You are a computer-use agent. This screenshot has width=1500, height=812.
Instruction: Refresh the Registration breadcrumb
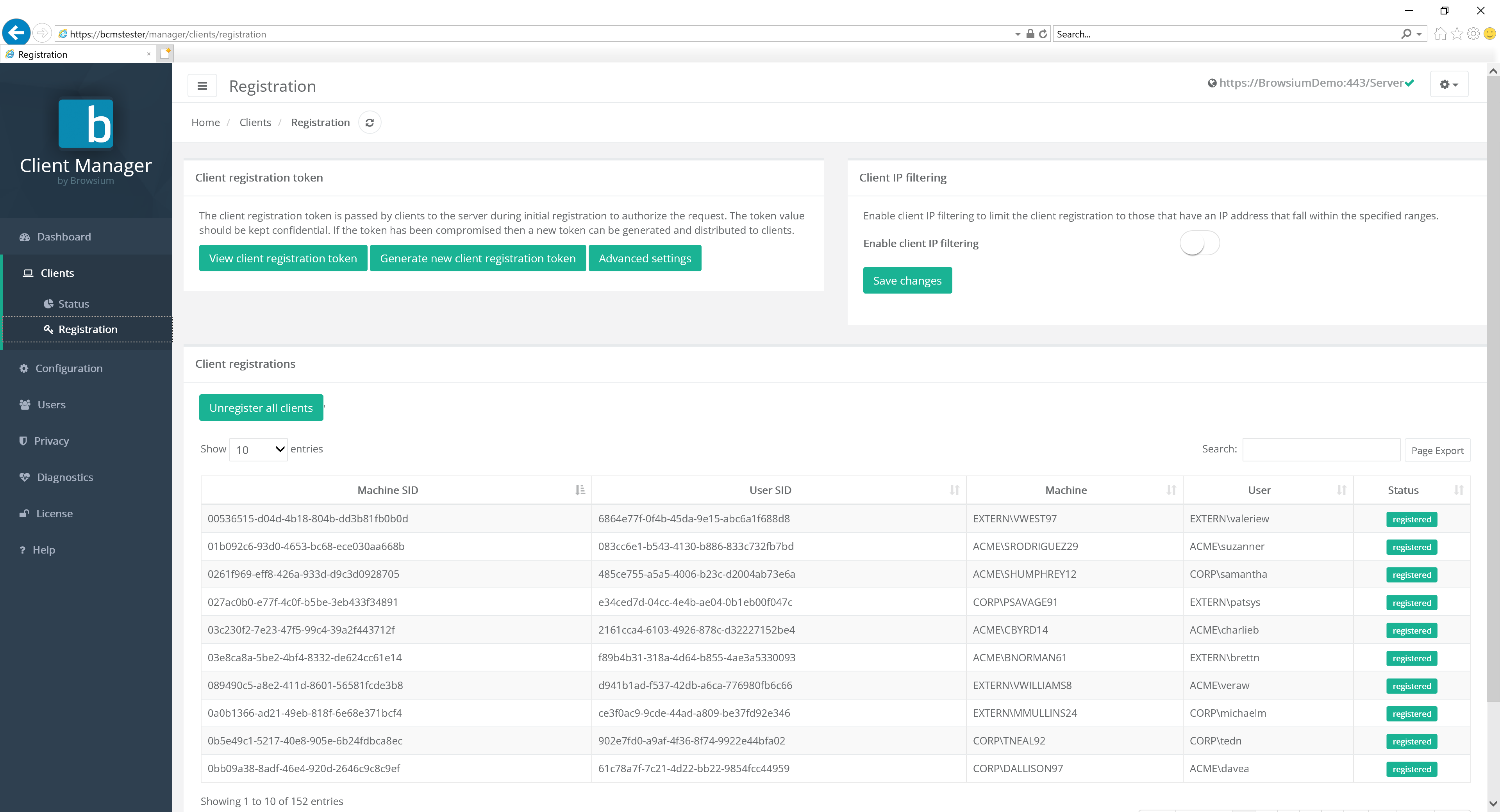(370, 122)
